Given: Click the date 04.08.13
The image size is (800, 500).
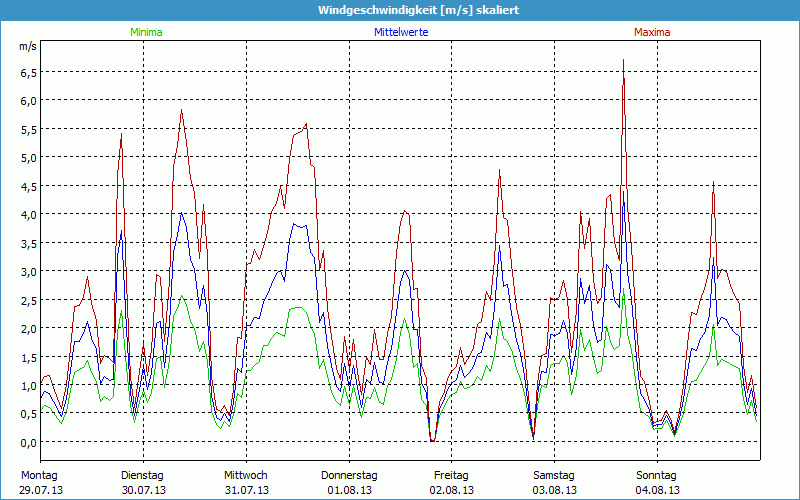Looking at the screenshot, I should 658,490.
